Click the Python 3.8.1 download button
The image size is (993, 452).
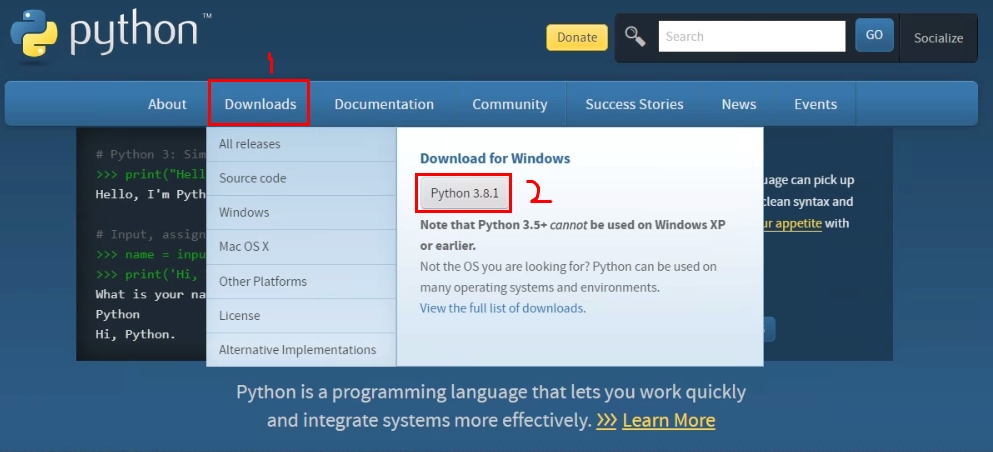click(x=464, y=194)
